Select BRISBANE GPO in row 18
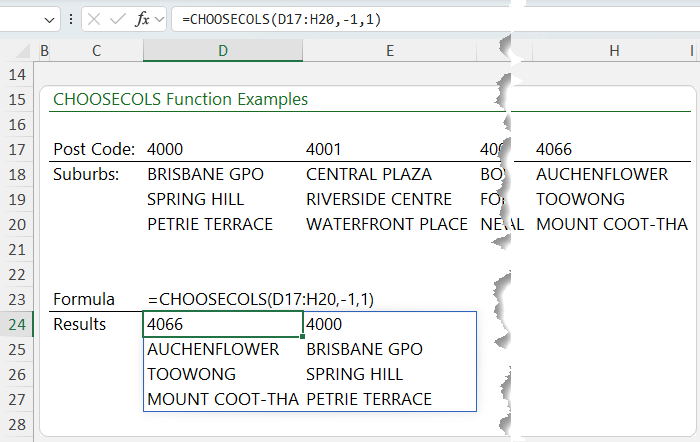700x442 pixels. 205,174
